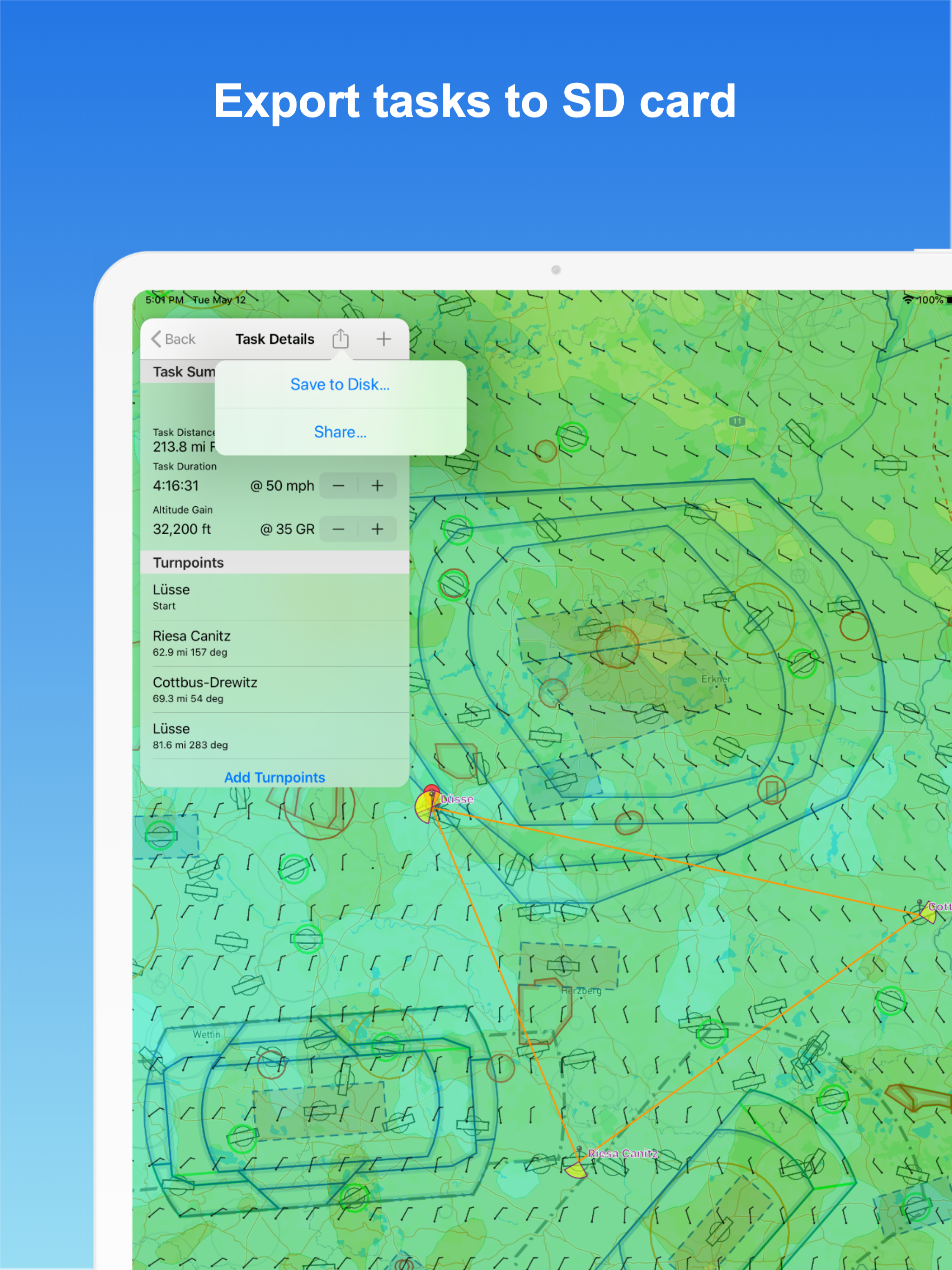Choose Share… in the popup menu
This screenshot has height=1270, width=952.
tap(340, 432)
